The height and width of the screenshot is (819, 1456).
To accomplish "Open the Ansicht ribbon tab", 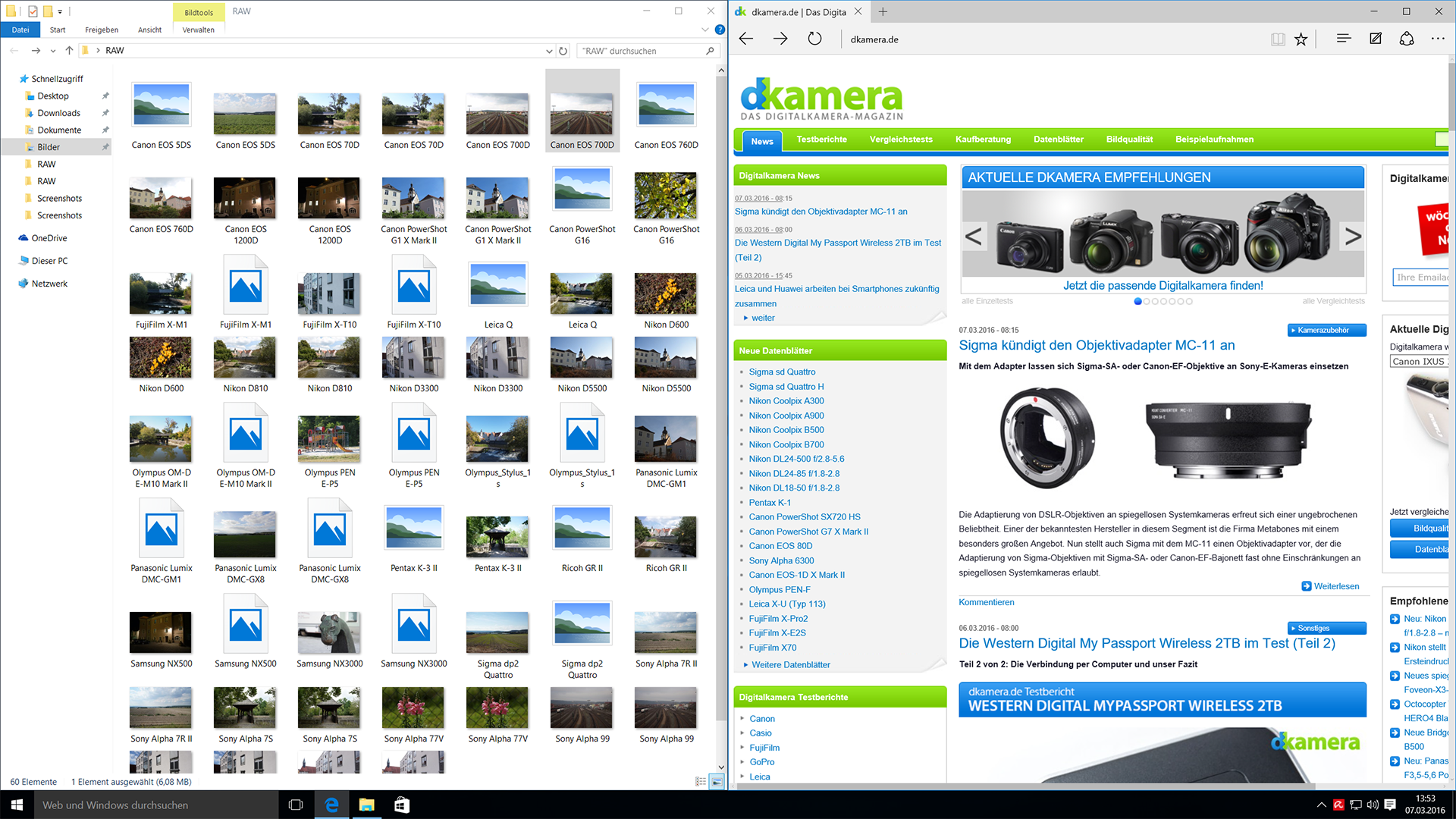I will (x=149, y=30).
